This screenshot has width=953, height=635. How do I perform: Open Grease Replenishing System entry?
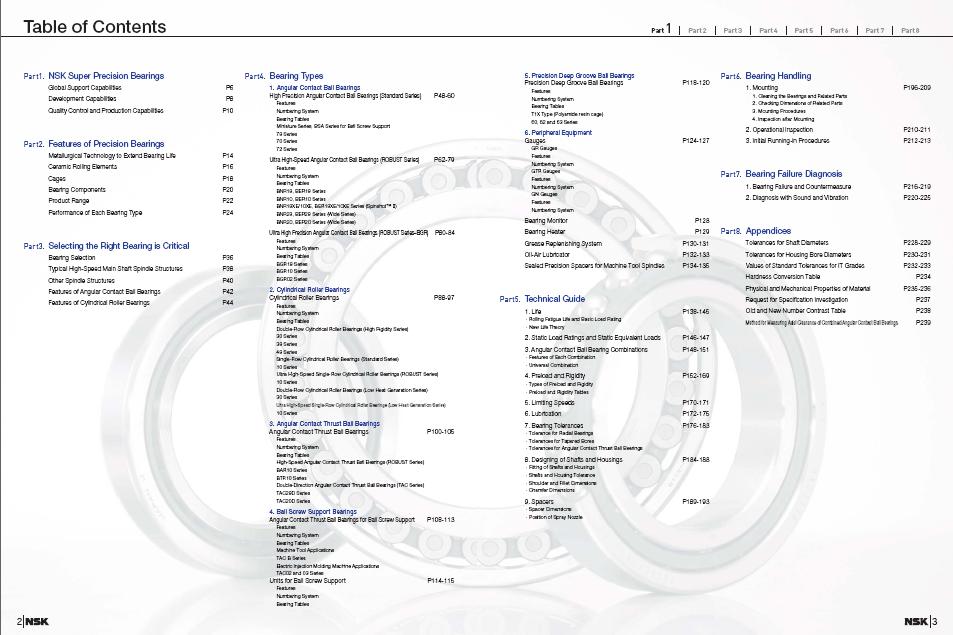pos(563,244)
